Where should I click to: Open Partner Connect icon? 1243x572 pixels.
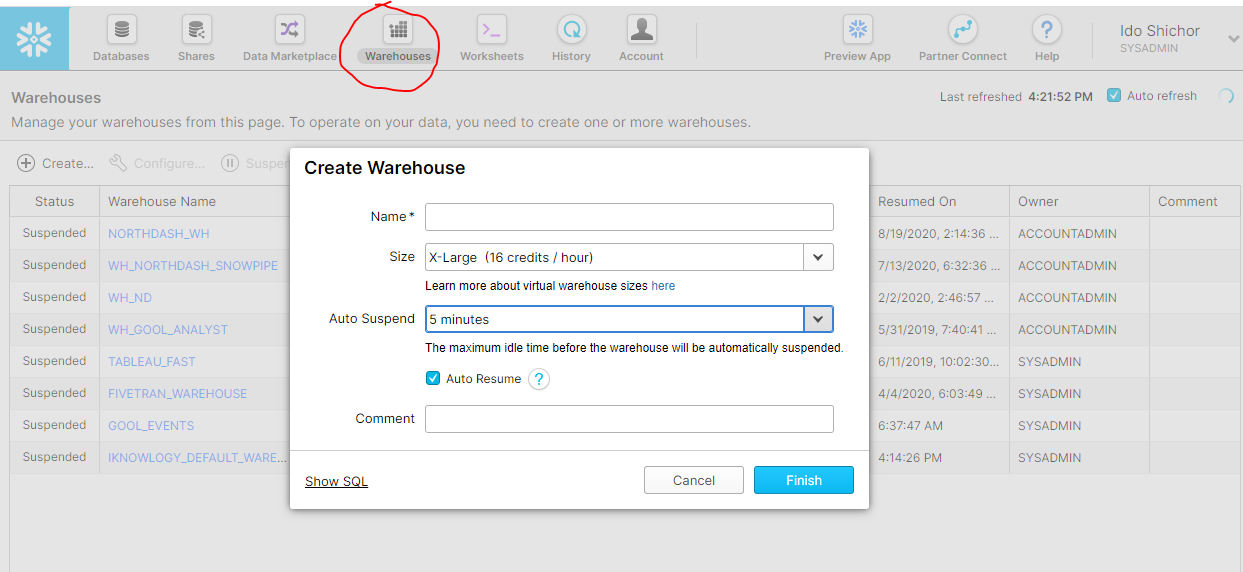coord(963,30)
